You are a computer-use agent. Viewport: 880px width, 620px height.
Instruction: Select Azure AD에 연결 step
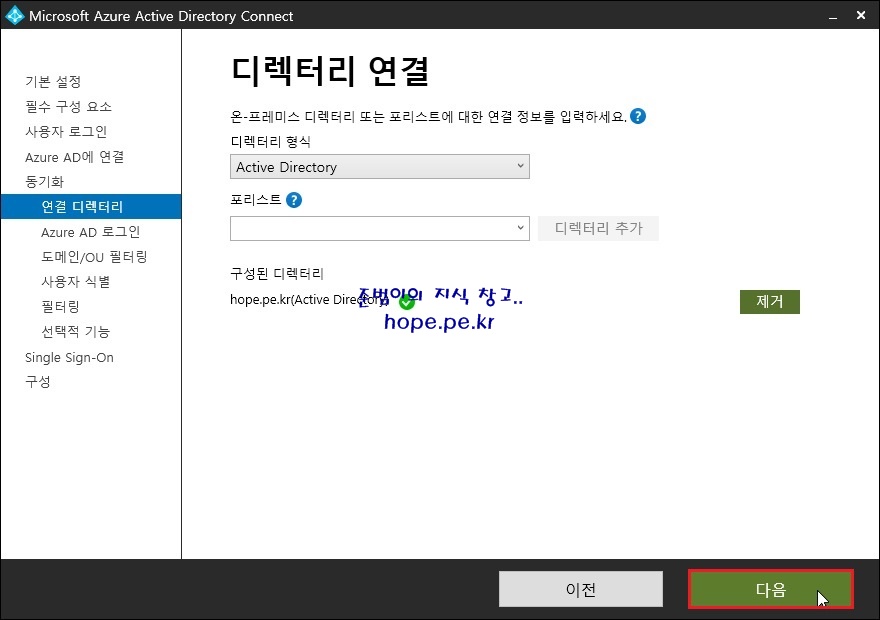pos(75,157)
